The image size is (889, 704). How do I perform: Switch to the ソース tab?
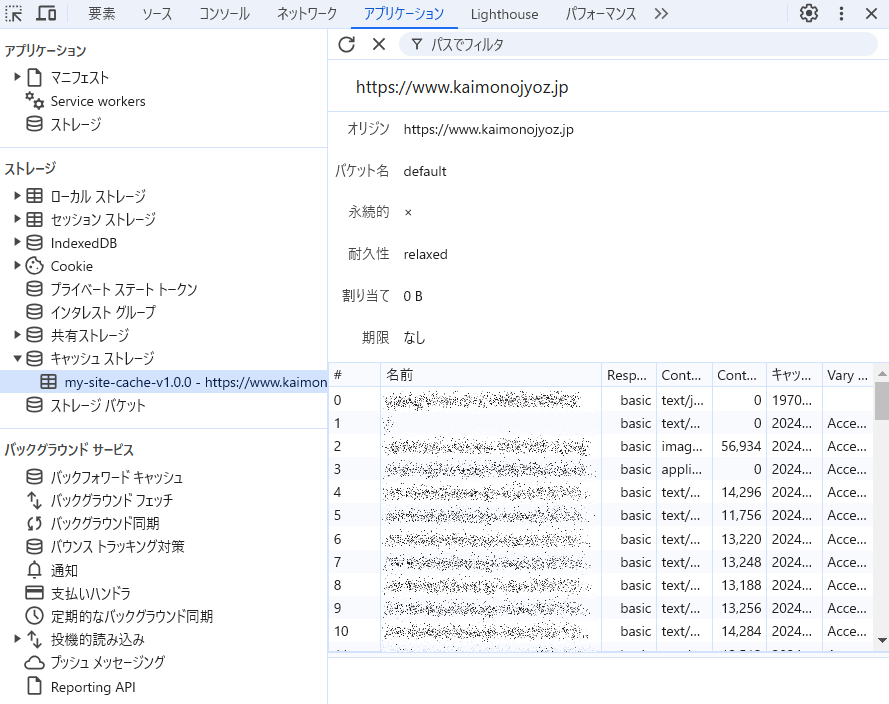pos(157,14)
